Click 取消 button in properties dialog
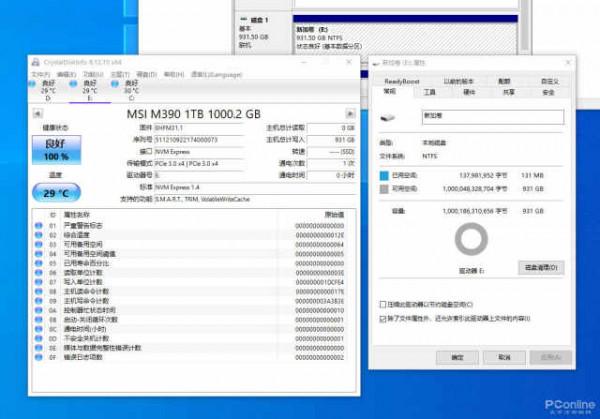The width and height of the screenshot is (600, 419). (x=504, y=357)
